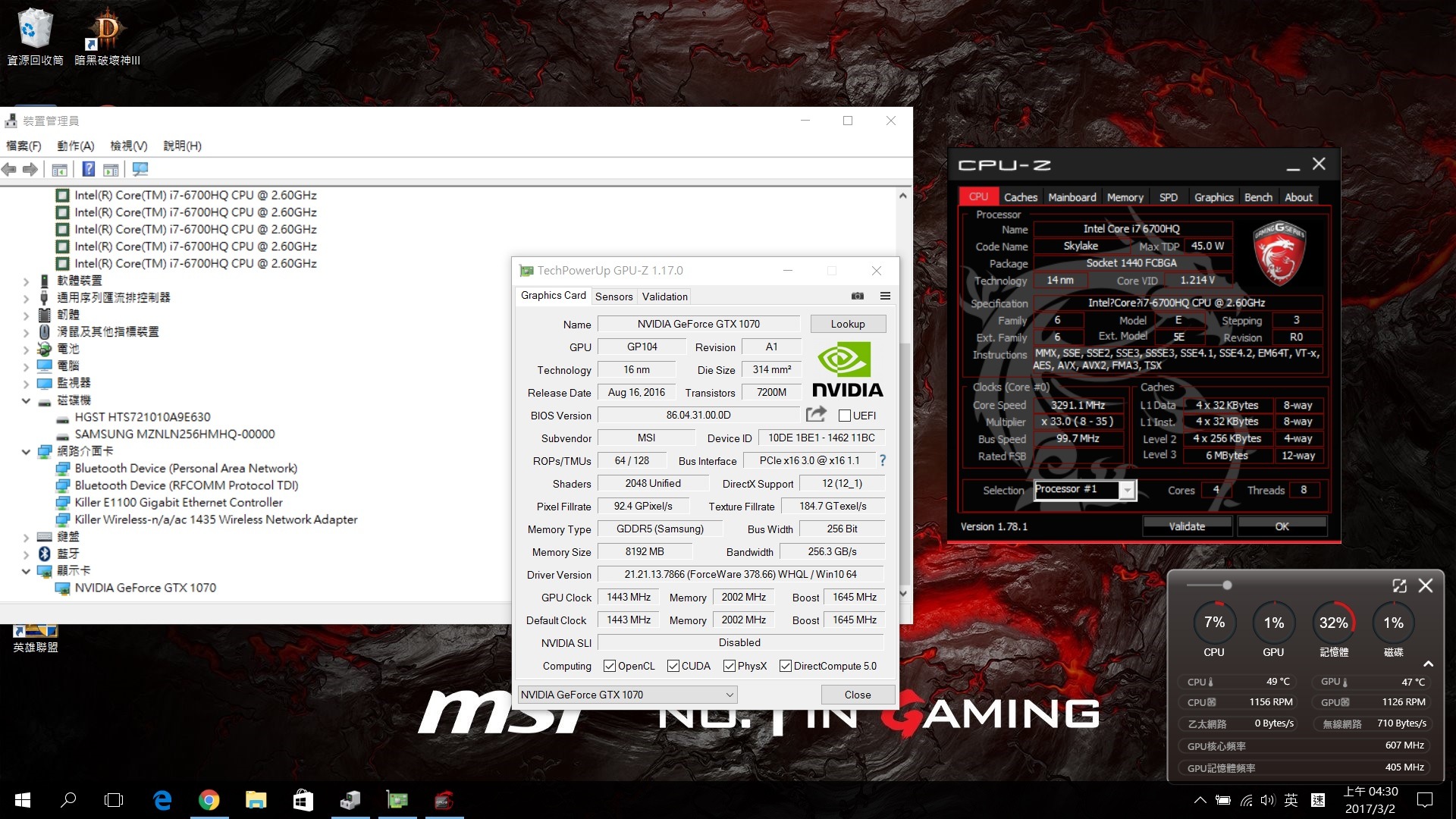The height and width of the screenshot is (819, 1456).
Task: Open Microsoft Store from the taskbar
Action: coord(303,800)
